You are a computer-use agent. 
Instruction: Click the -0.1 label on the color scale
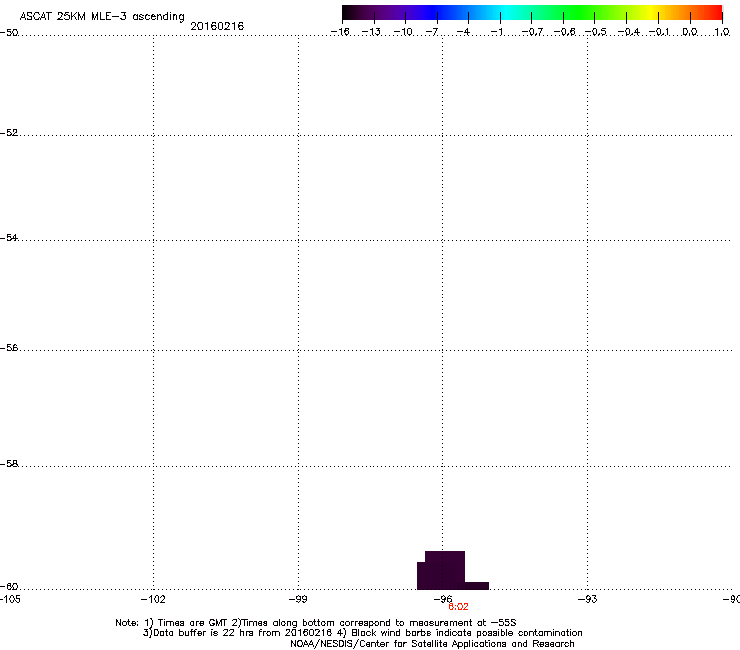(x=659, y=32)
